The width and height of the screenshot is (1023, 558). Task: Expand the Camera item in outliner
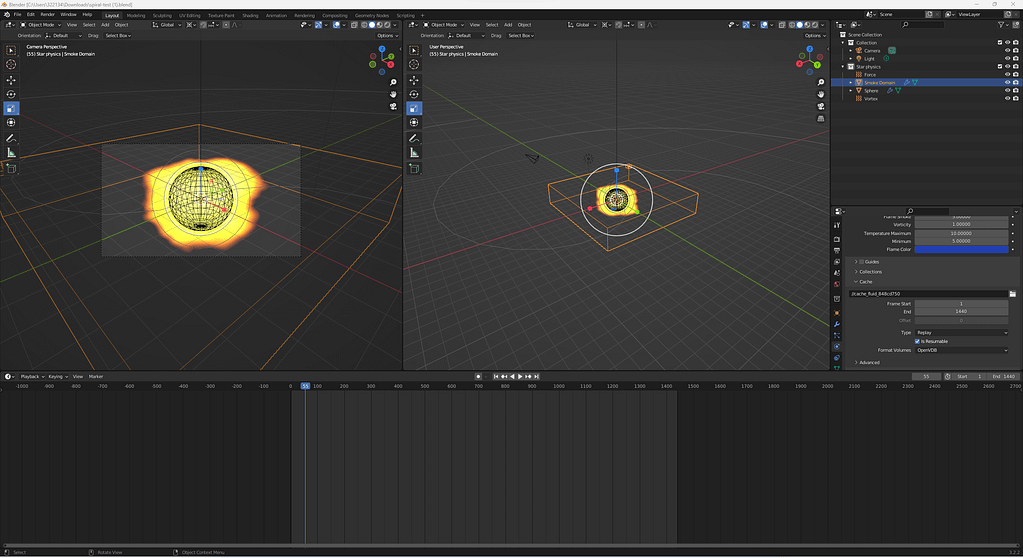pyautogui.click(x=851, y=51)
